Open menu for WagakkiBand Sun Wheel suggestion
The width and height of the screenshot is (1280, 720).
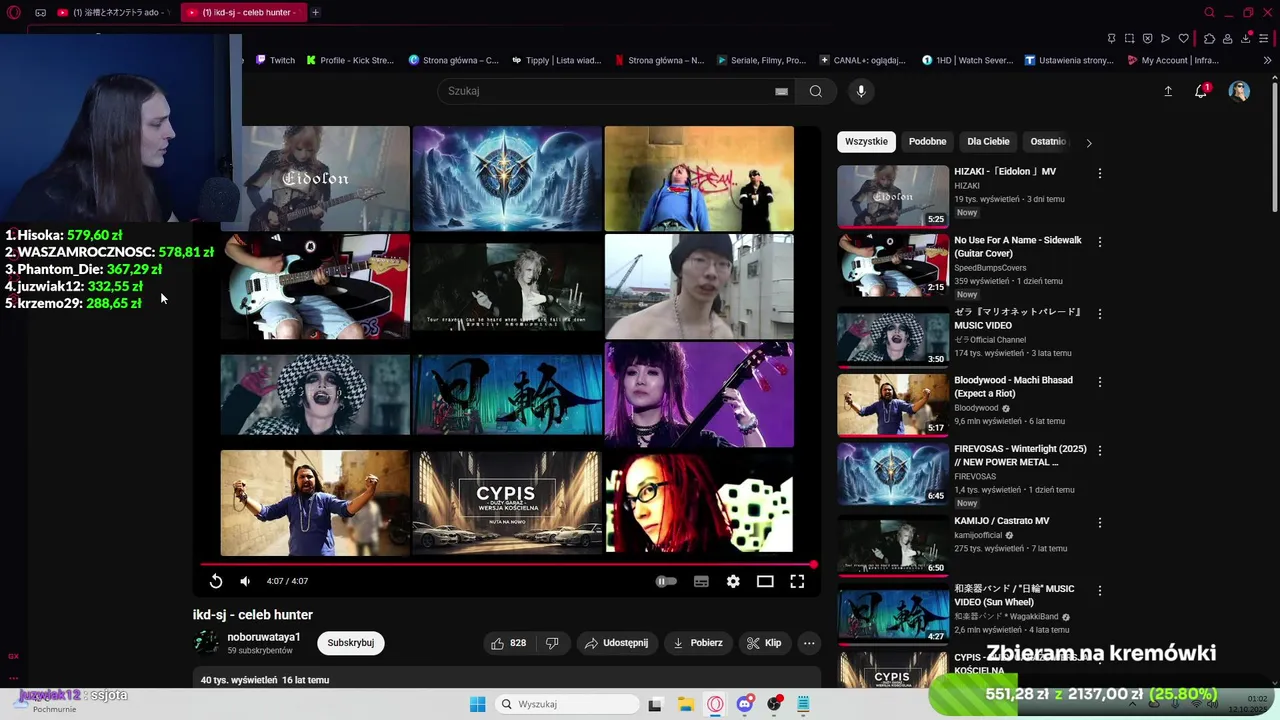1100,591
